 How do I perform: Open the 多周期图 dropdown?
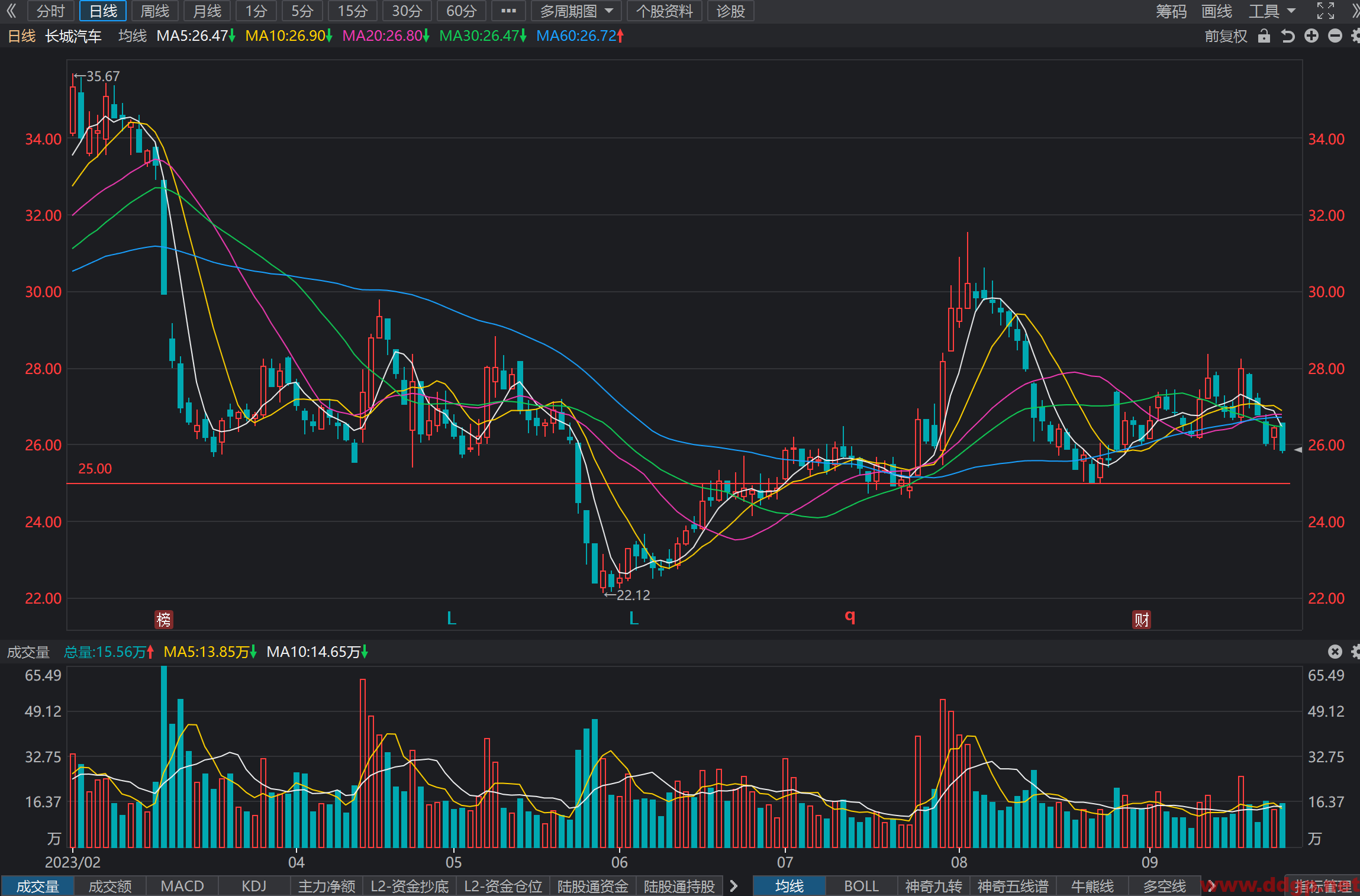[x=576, y=11]
